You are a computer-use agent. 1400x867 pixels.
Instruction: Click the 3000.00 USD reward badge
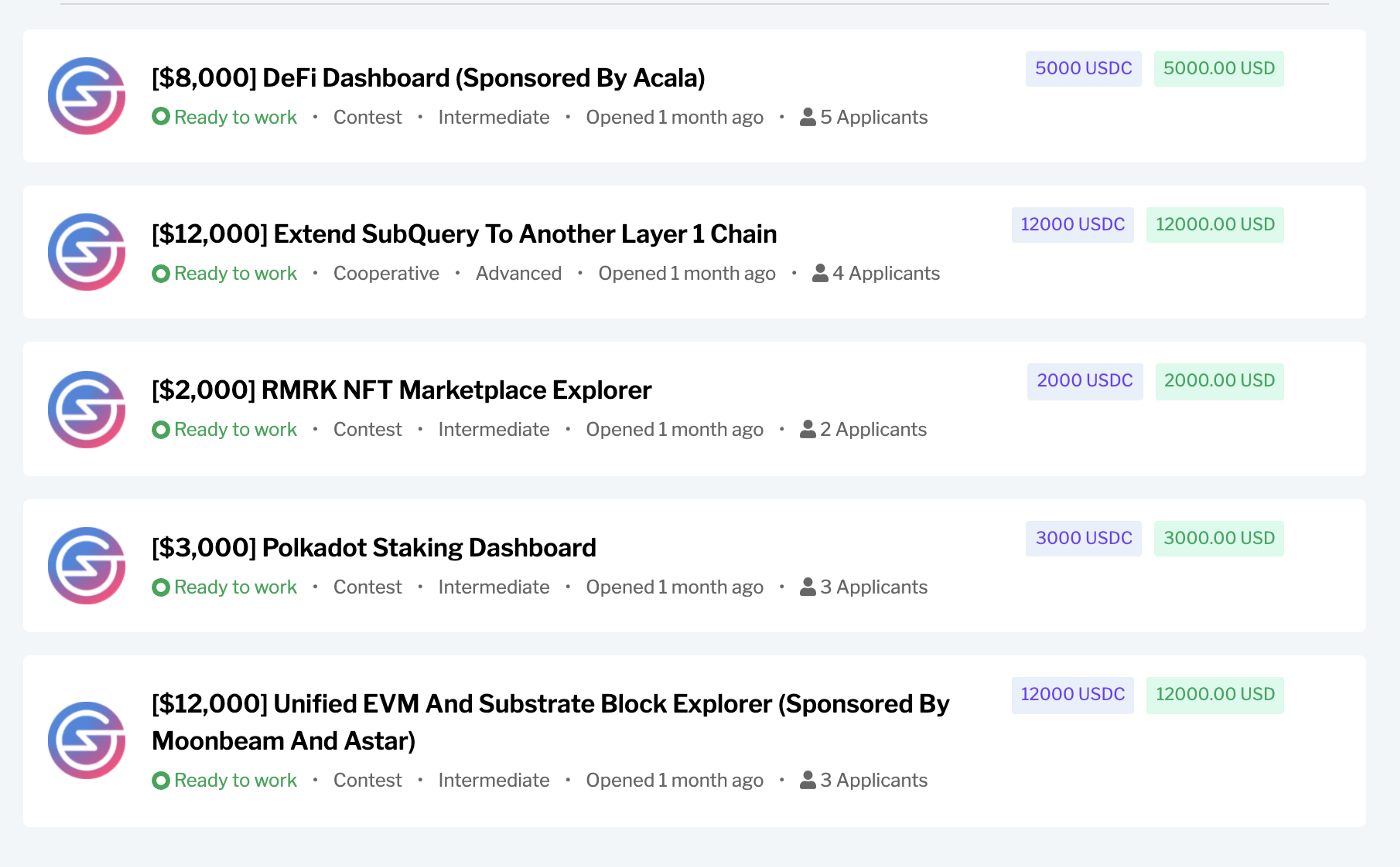pos(1218,538)
